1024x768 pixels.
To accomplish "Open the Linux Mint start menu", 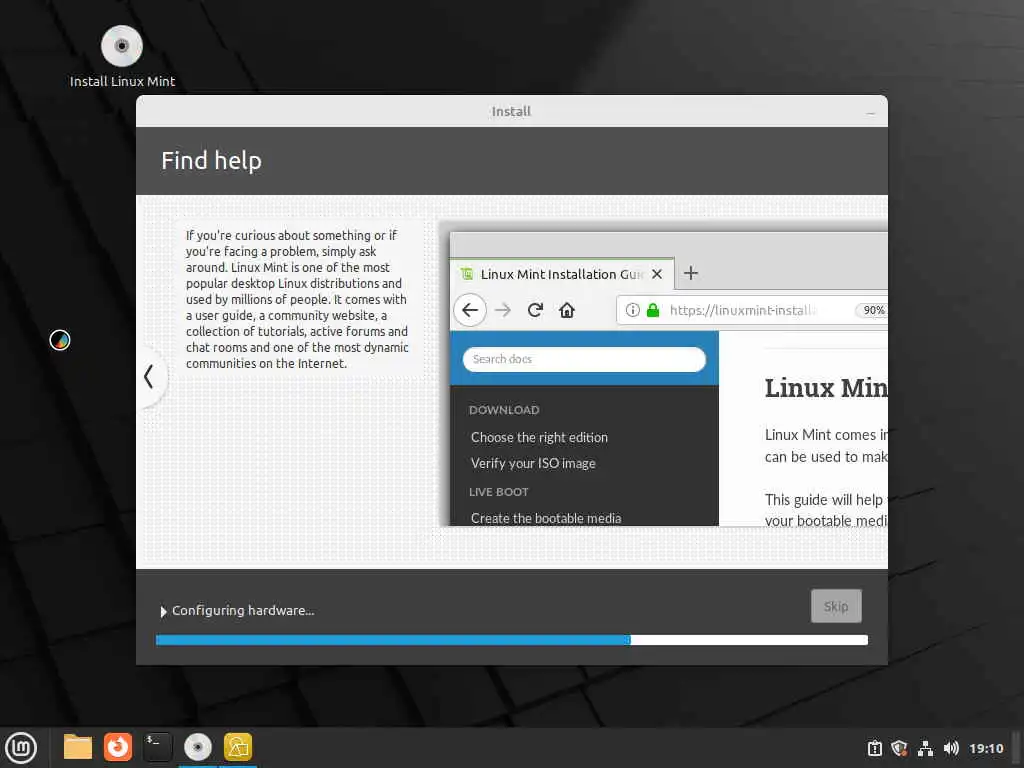I will (x=21, y=748).
